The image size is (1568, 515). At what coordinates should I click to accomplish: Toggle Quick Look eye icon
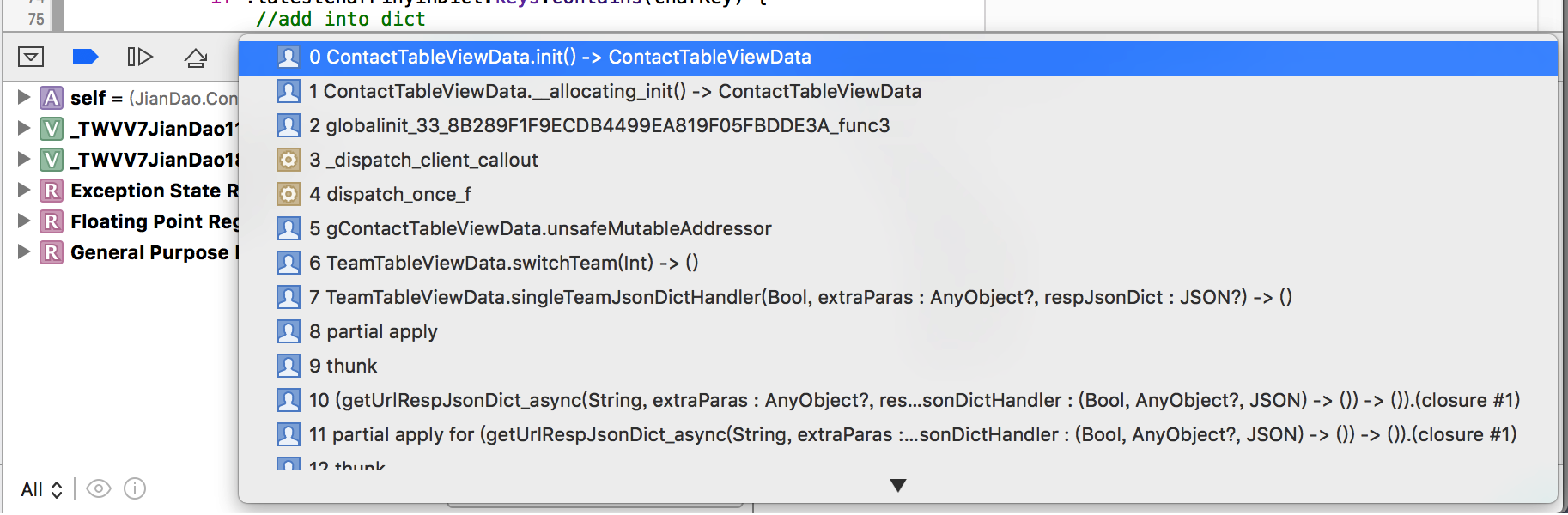tap(99, 488)
